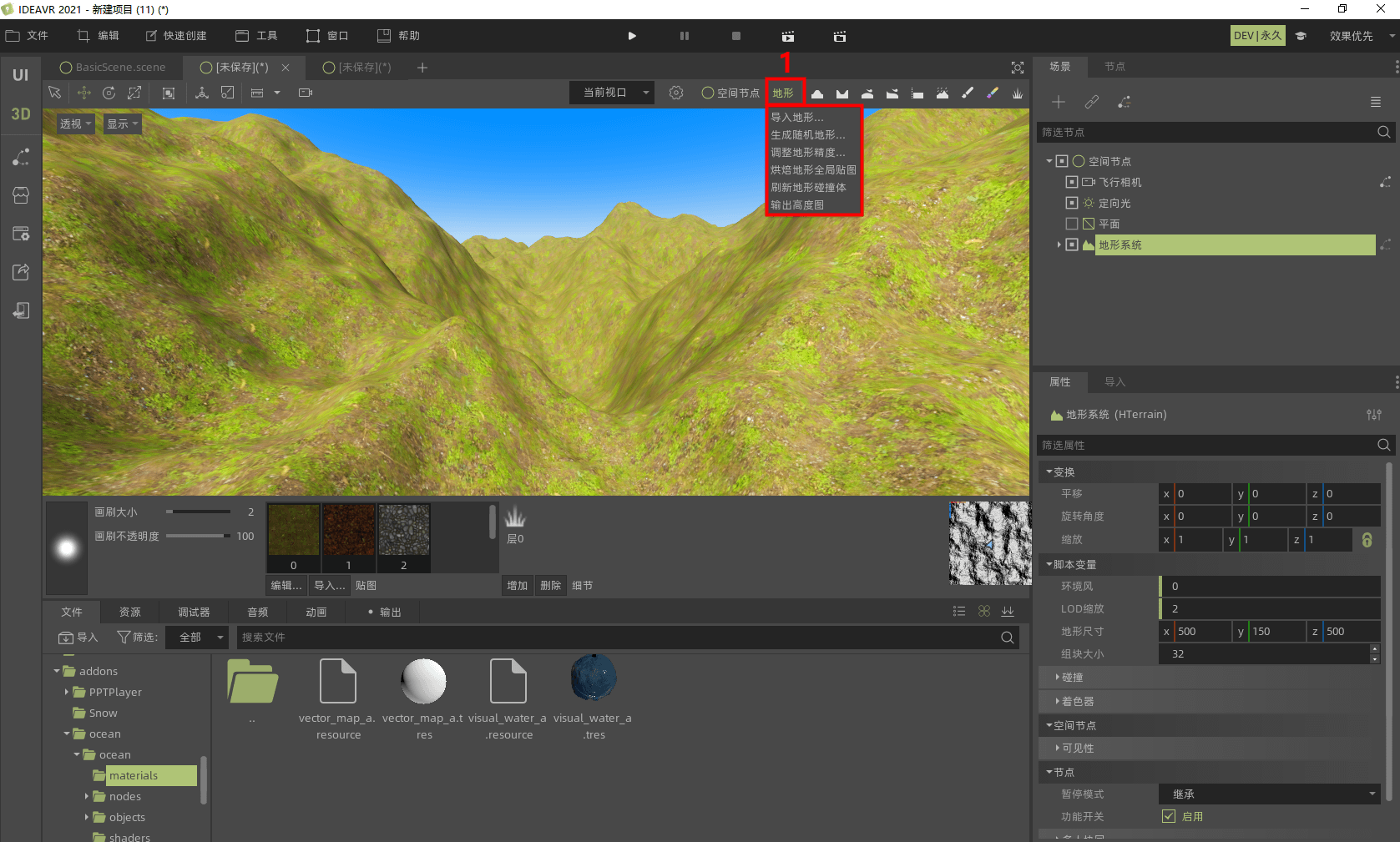Open the scene panel hamburger menu
The height and width of the screenshot is (842, 1400).
[x=1376, y=102]
